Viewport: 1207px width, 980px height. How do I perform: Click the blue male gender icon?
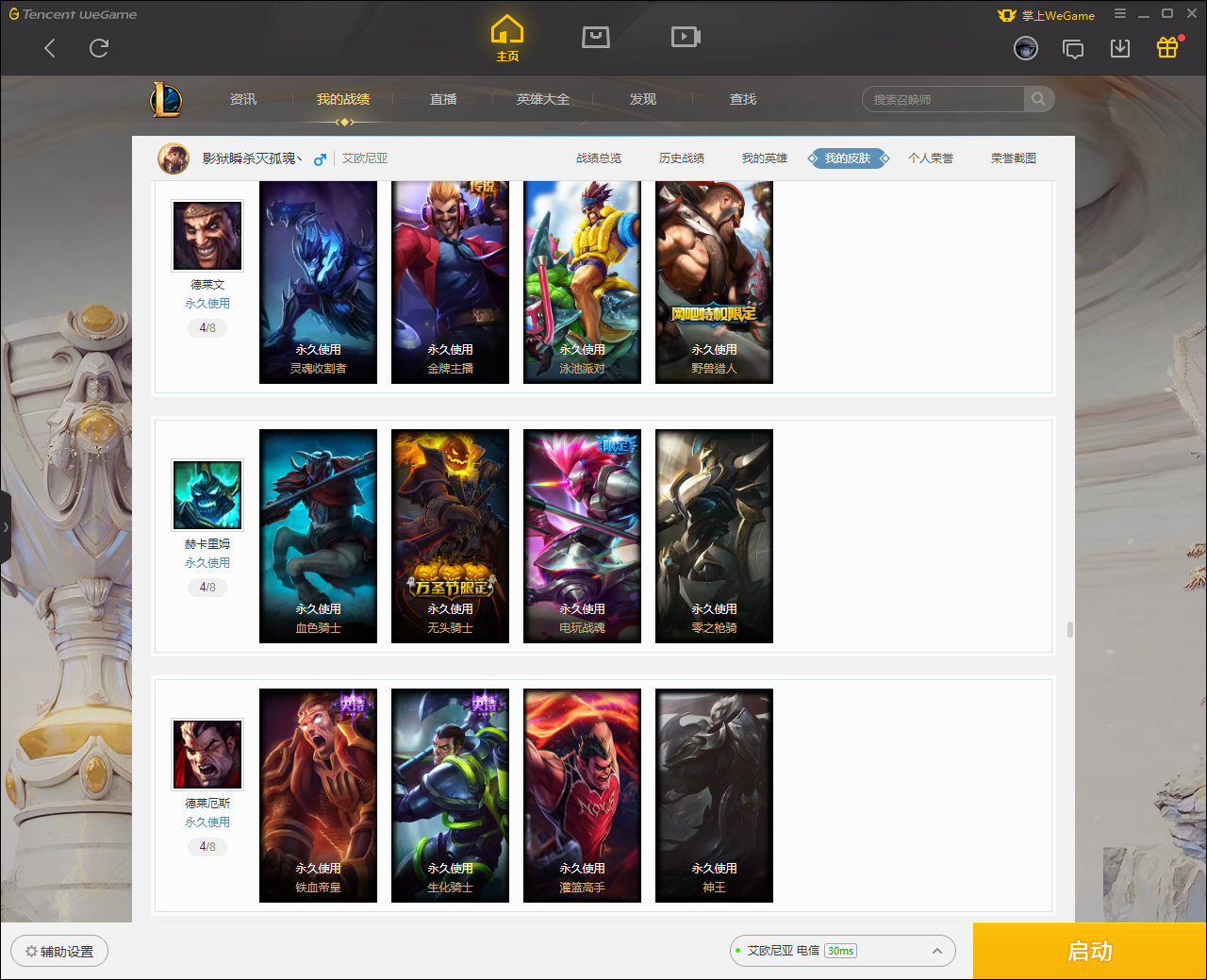click(x=321, y=159)
